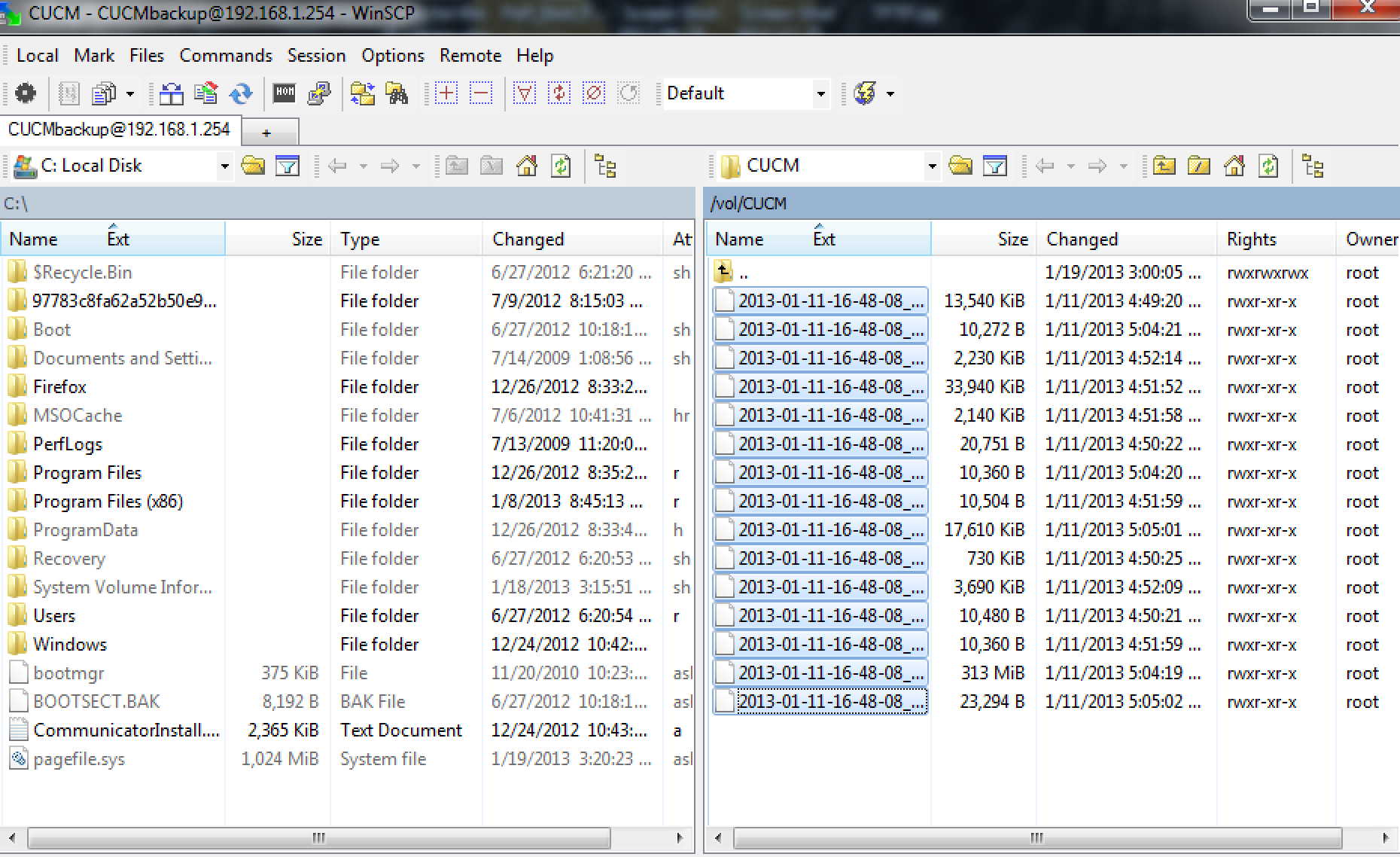Click the Invert Selection arrows icon
The width and height of the screenshot is (1400, 857).
pyautogui.click(x=559, y=93)
